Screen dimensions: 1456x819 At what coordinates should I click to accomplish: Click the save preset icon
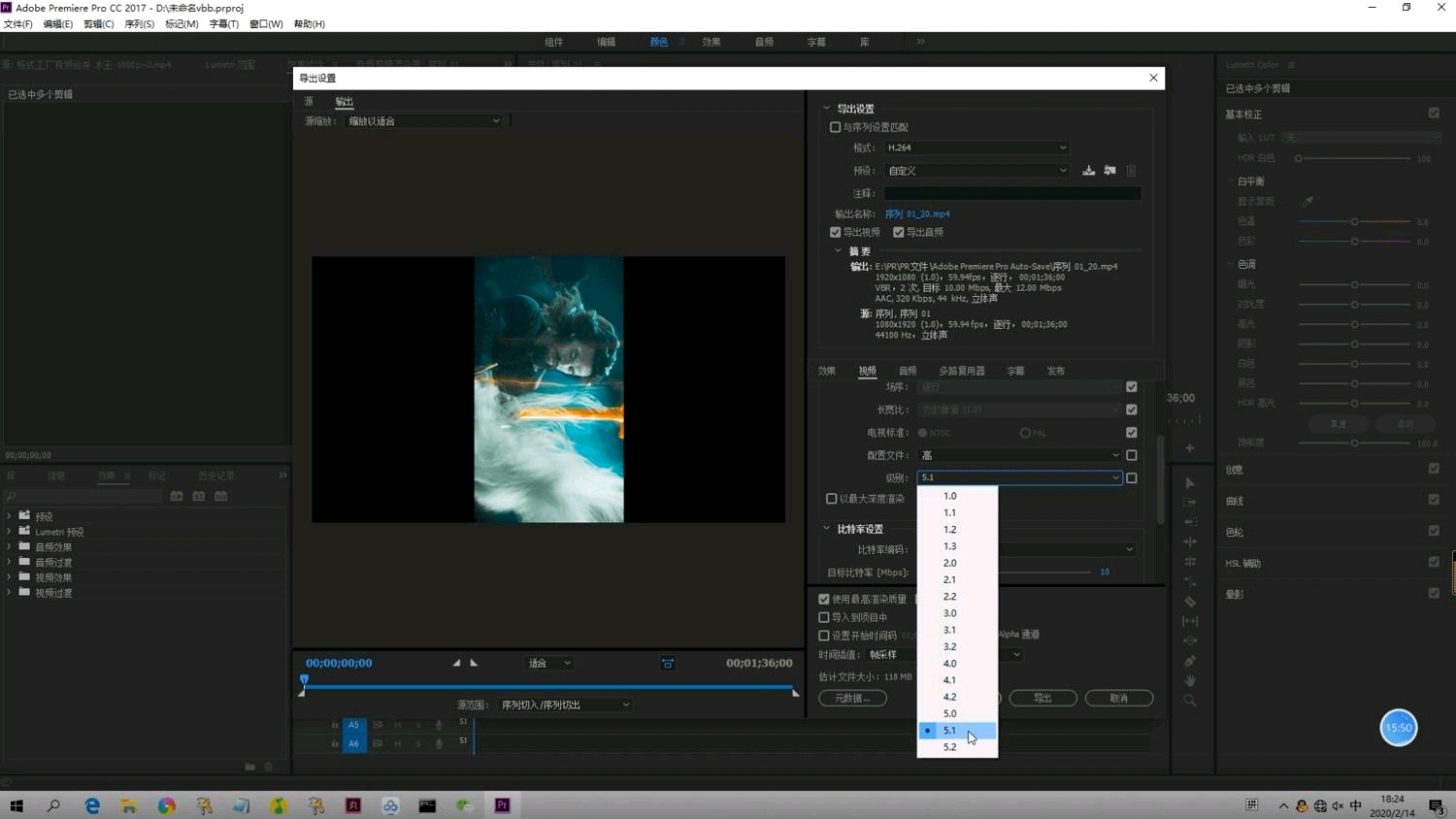pyautogui.click(x=1088, y=171)
